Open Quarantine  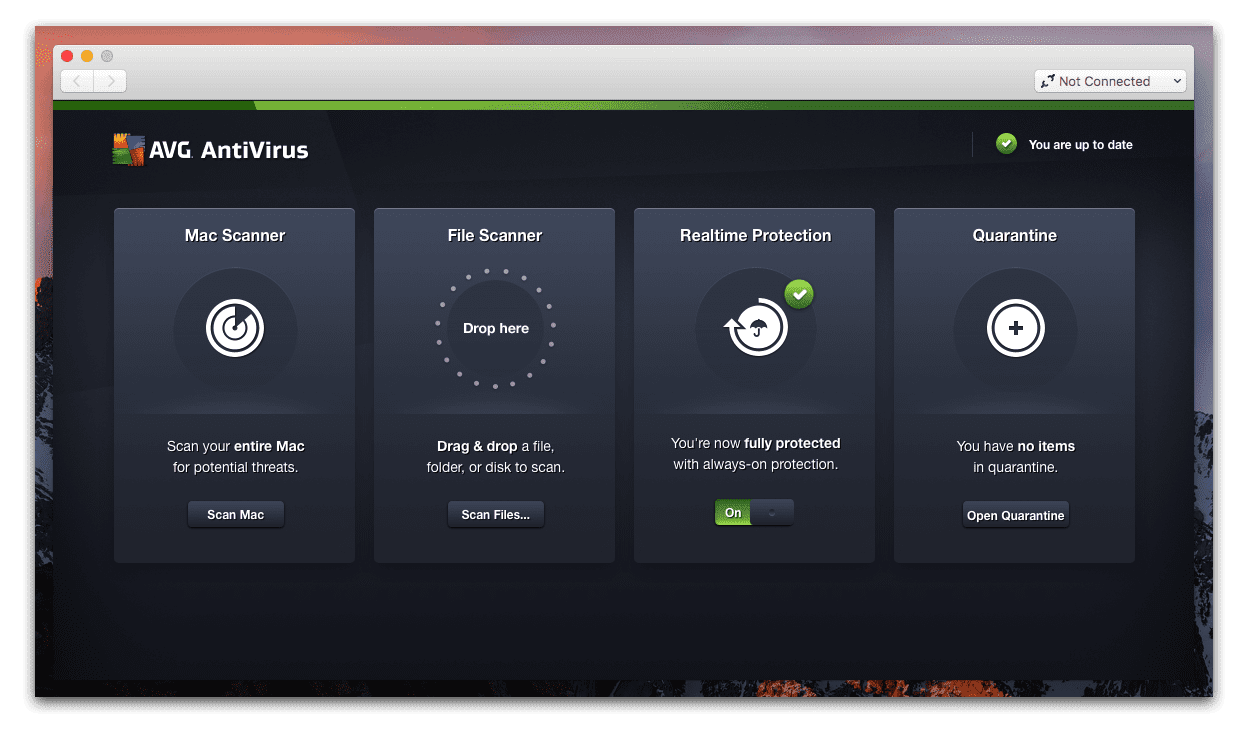(1015, 514)
